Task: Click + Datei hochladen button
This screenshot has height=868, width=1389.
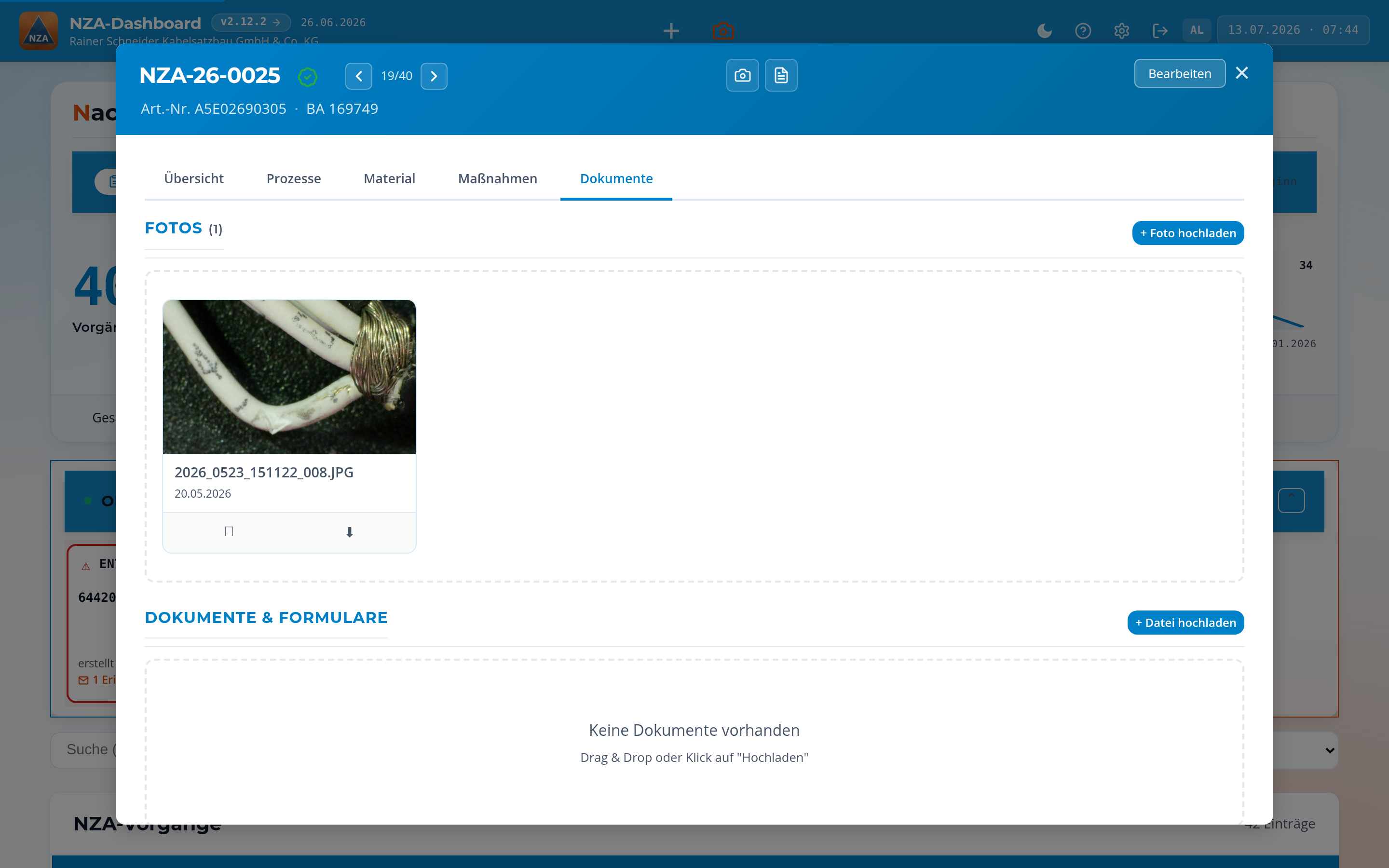Action: coord(1185,623)
